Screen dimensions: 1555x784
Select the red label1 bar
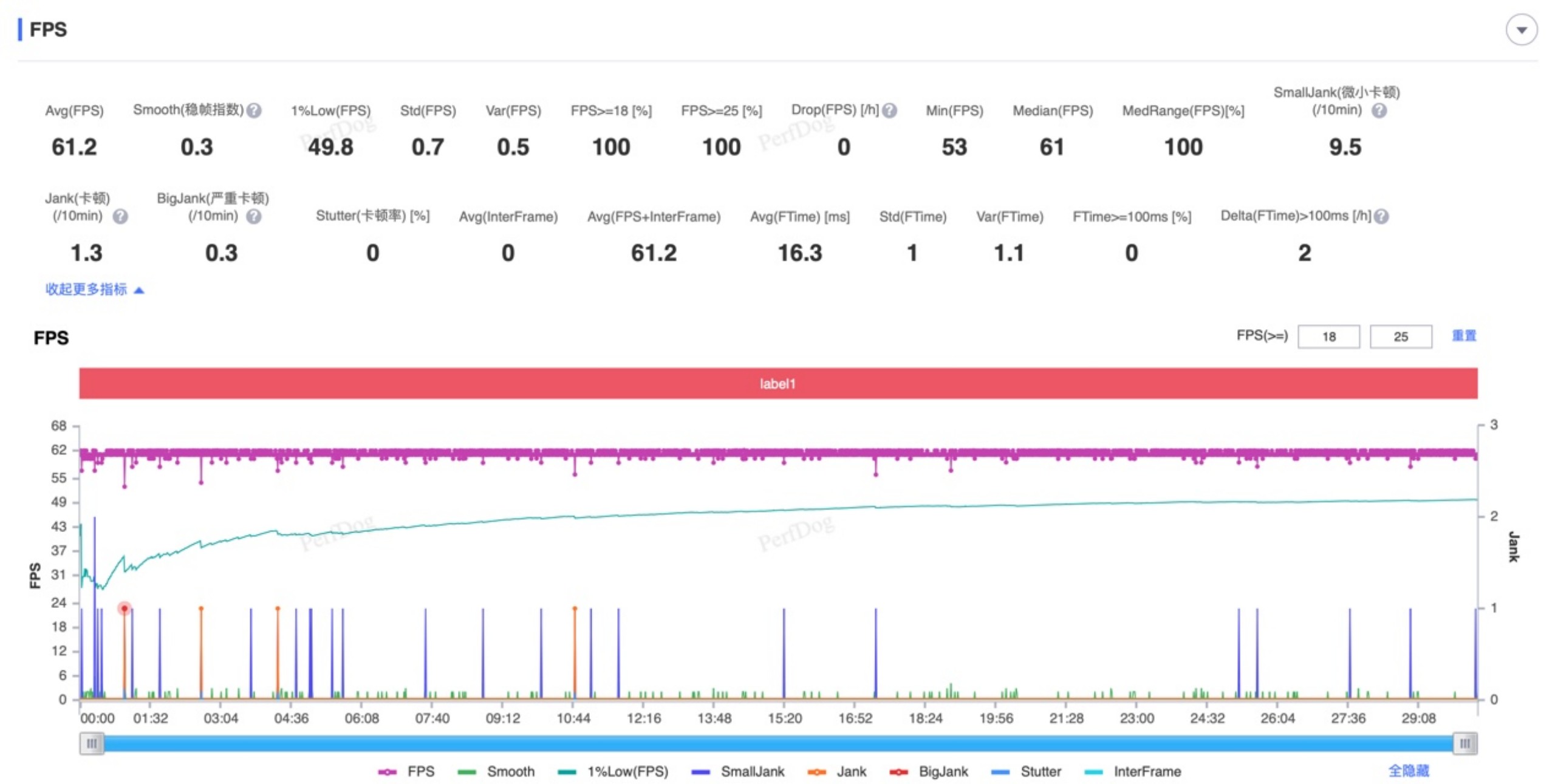tap(777, 383)
